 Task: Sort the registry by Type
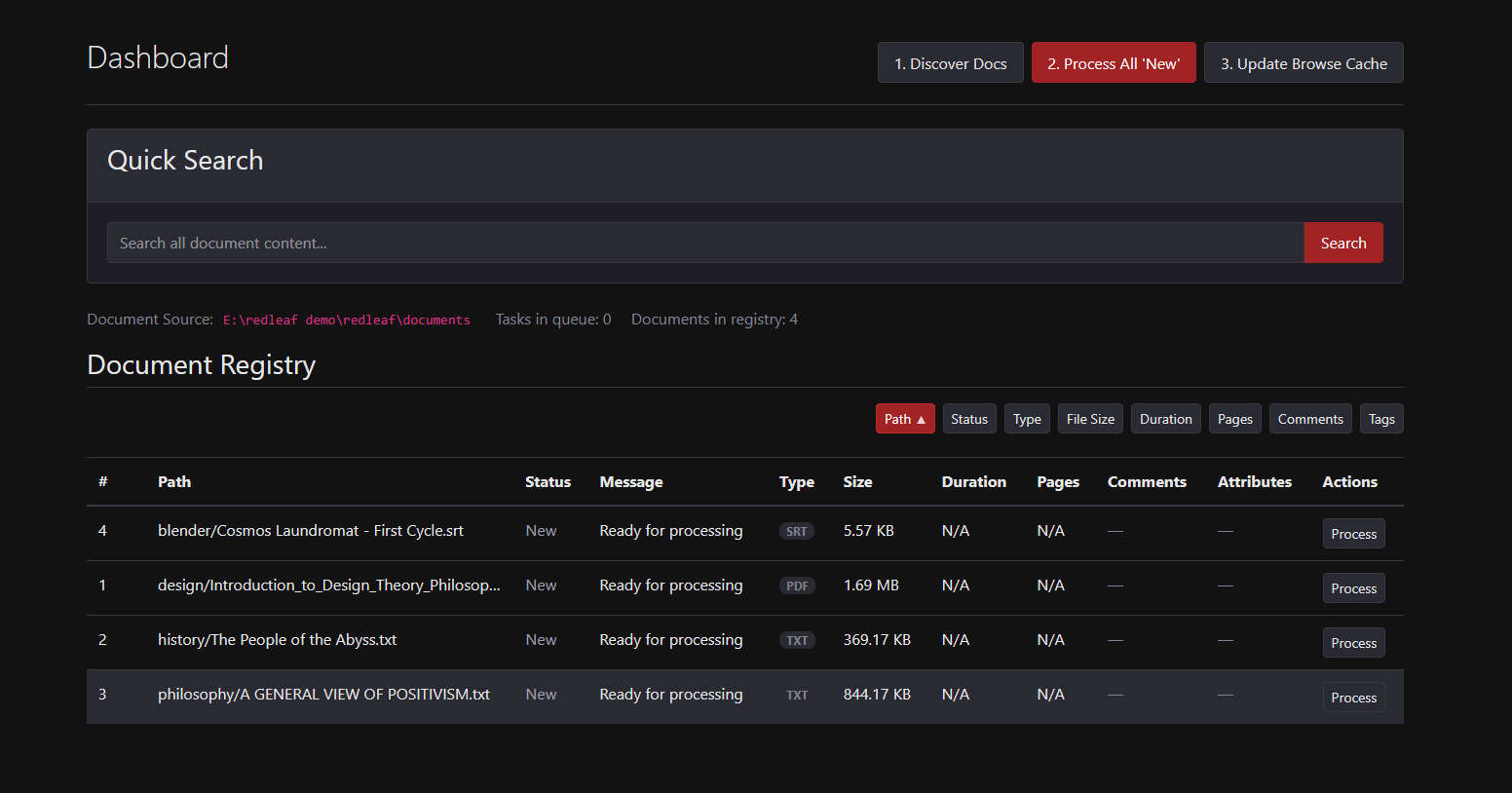point(1026,419)
